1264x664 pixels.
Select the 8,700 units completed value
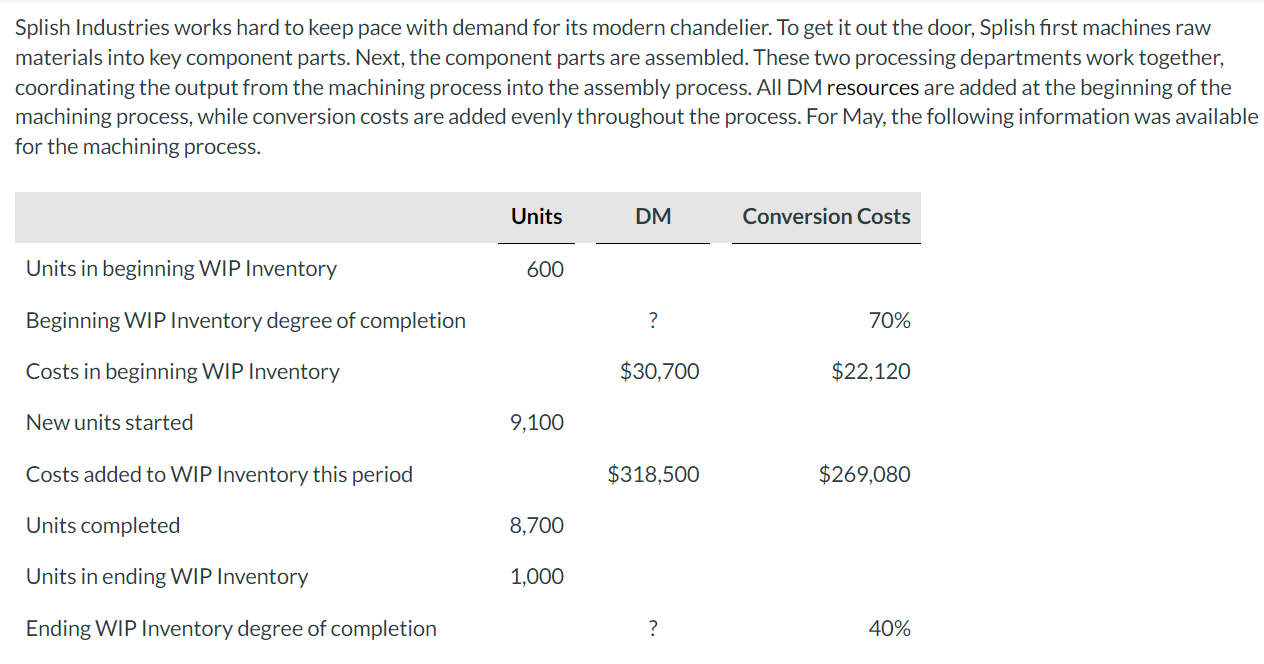tap(537, 526)
